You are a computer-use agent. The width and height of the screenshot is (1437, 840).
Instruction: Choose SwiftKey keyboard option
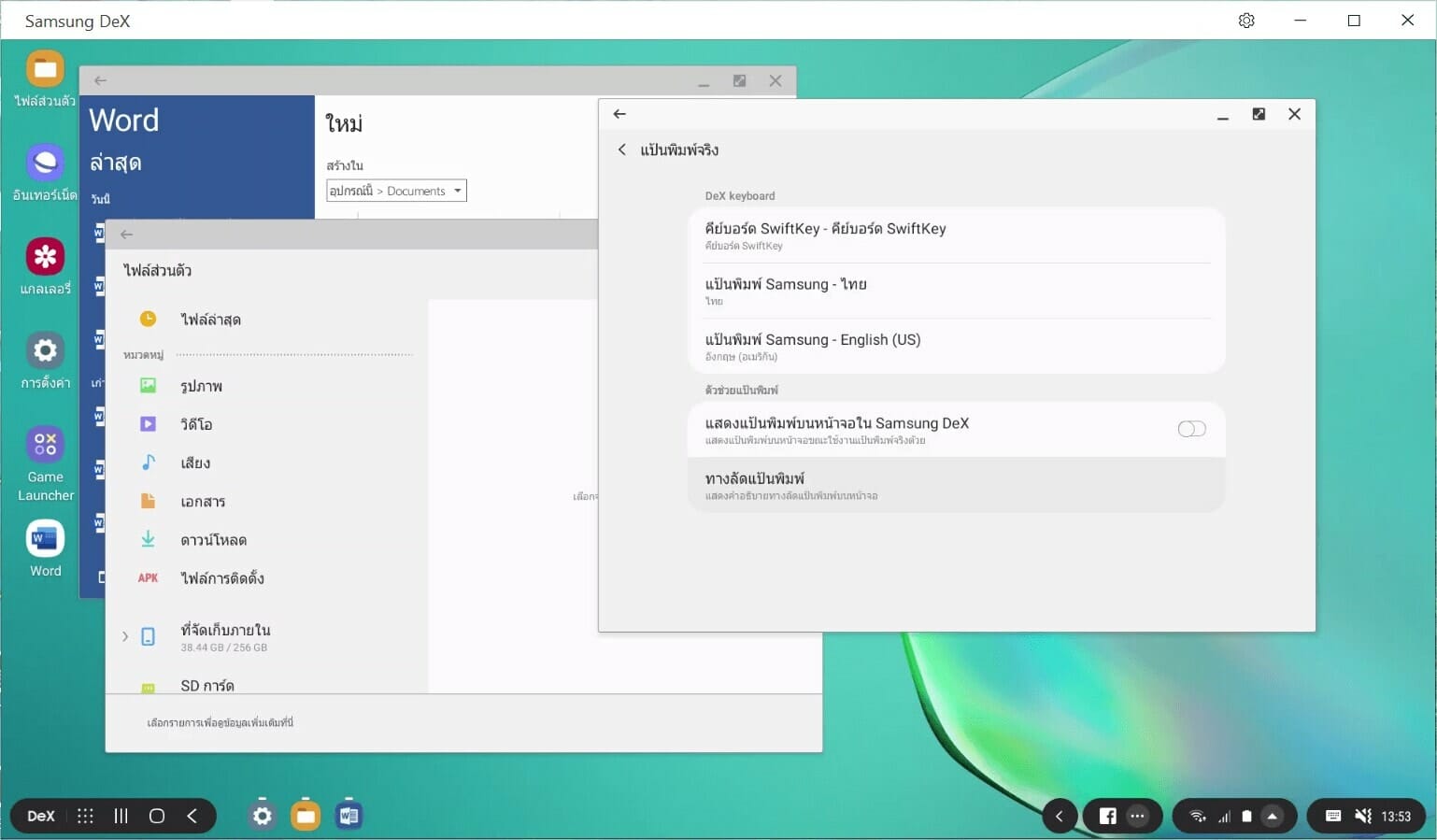pyautogui.click(x=956, y=235)
